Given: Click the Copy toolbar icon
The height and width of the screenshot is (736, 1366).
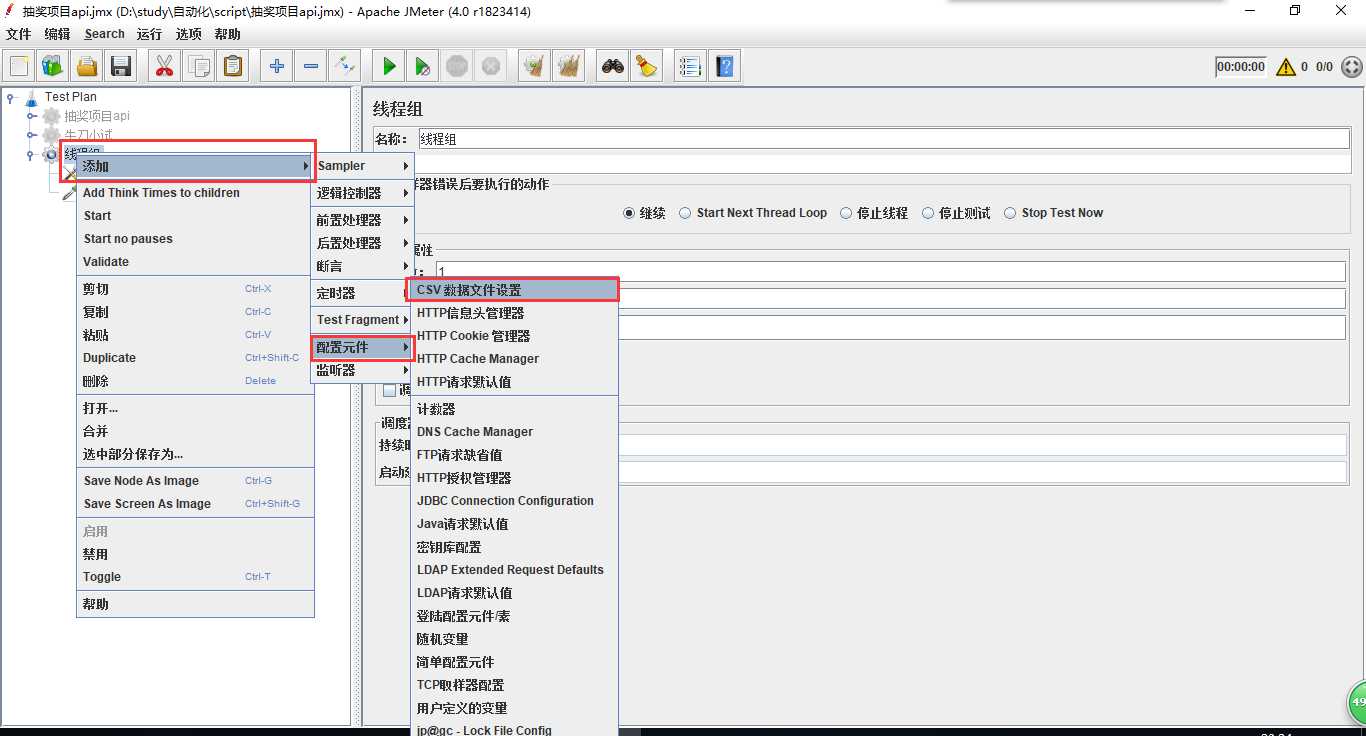Looking at the screenshot, I should click(x=198, y=67).
